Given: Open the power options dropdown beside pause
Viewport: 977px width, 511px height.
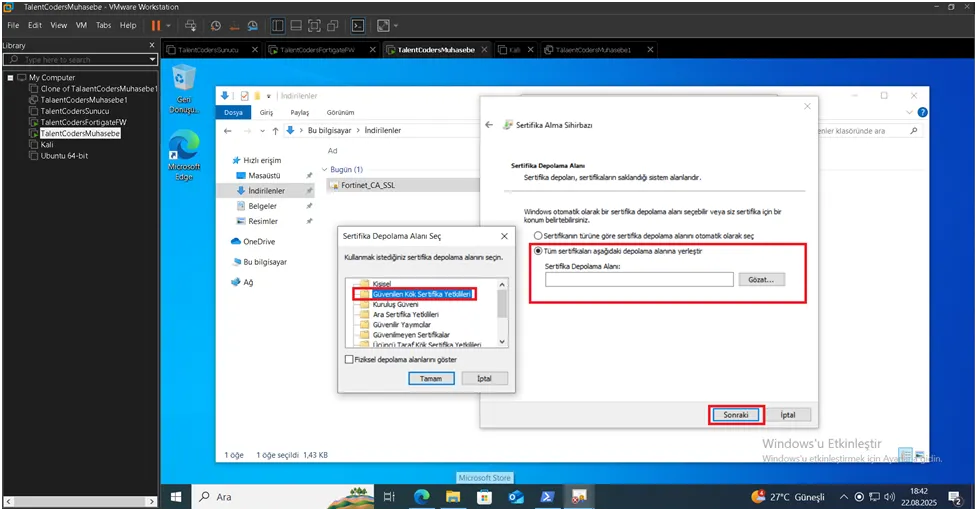Looking at the screenshot, I should pos(168,26).
